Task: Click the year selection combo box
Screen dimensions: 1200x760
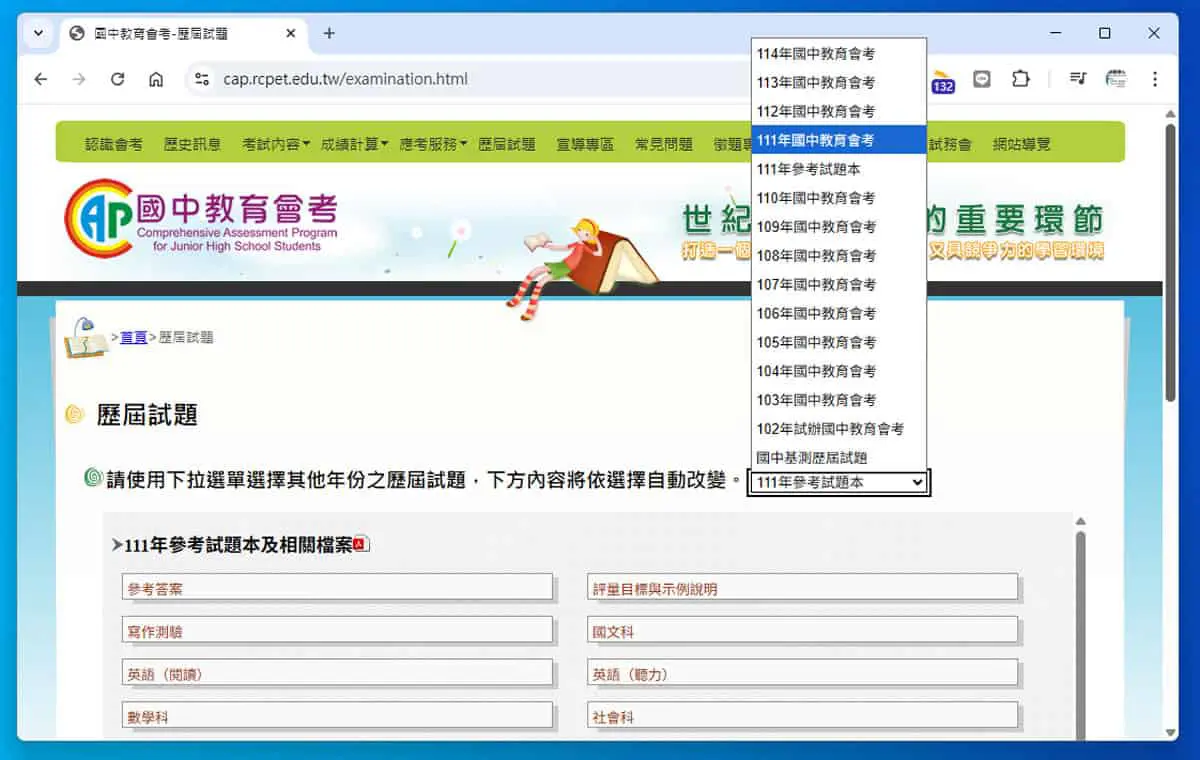Action: (839, 483)
